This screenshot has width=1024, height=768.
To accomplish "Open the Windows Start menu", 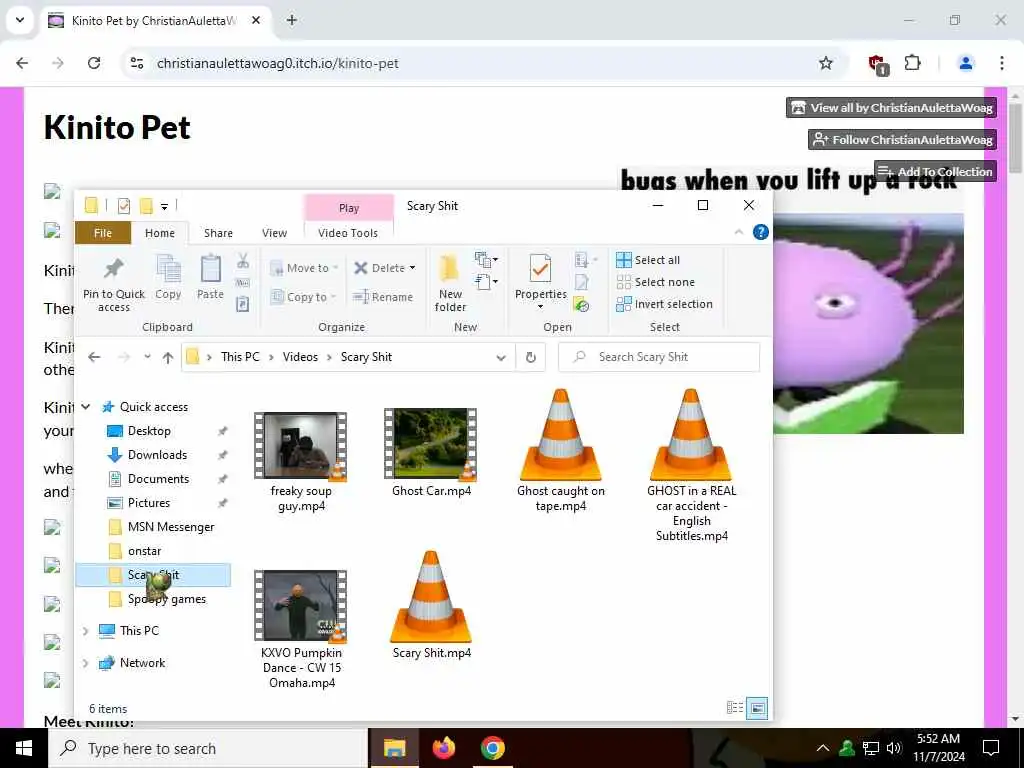I will click(24, 748).
